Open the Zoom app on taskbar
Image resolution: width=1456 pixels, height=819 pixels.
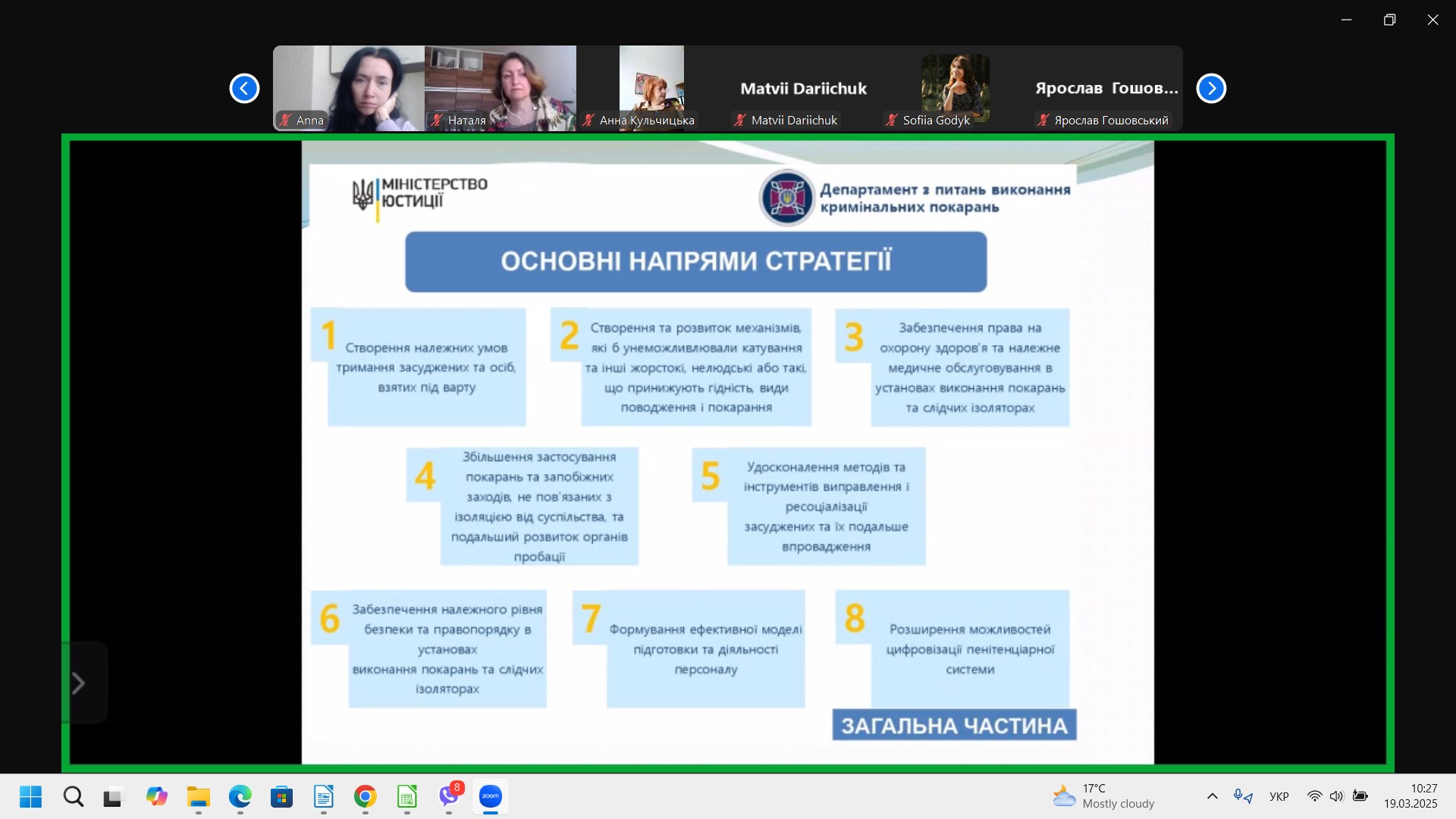(490, 796)
